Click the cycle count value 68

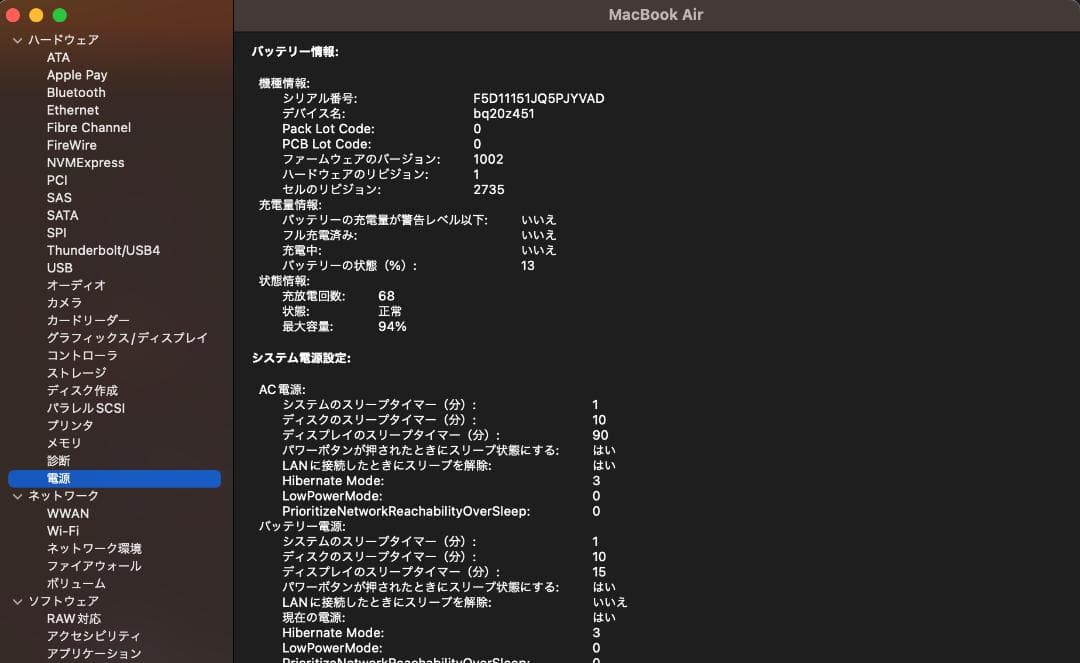click(x=386, y=296)
